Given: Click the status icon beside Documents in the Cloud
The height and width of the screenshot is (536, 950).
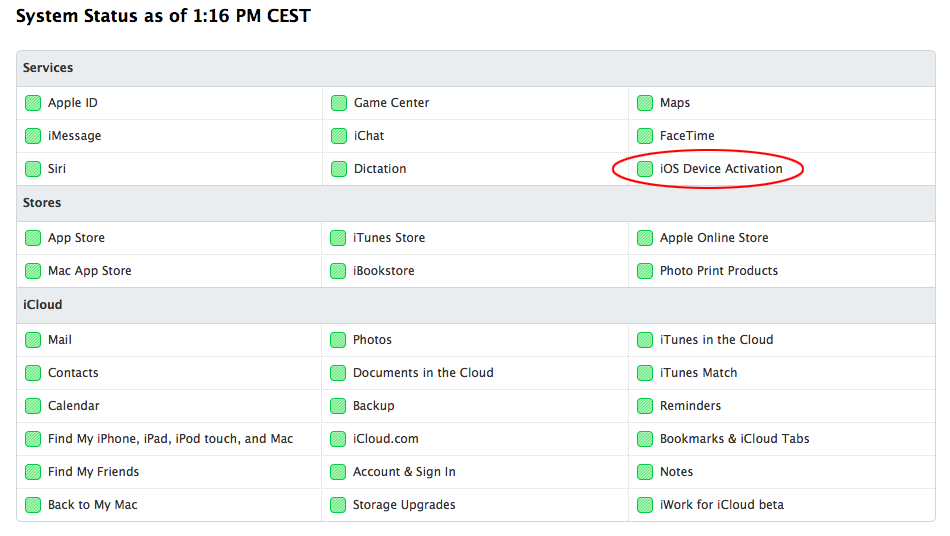Looking at the screenshot, I should pyautogui.click(x=338, y=373).
